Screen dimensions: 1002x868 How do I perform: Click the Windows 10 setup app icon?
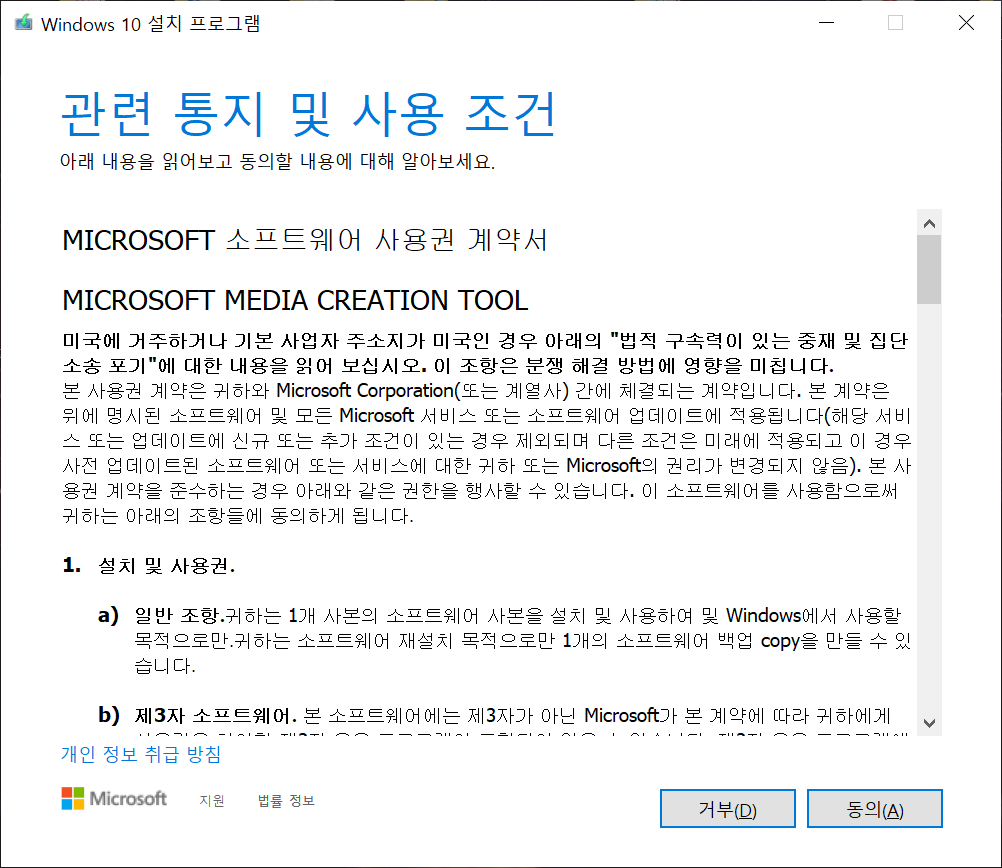24,23
